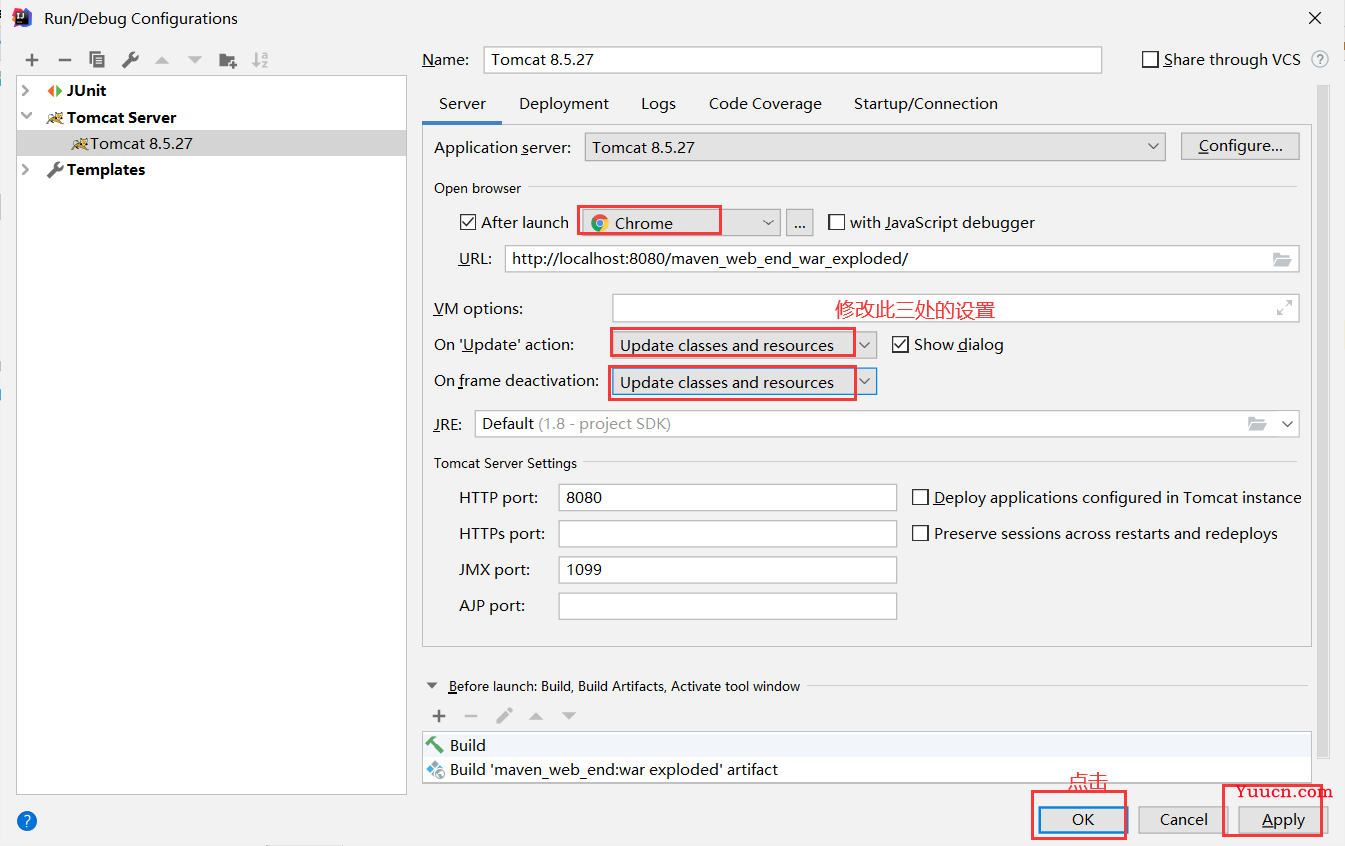The image size is (1345, 846).
Task: Click AJP port field
Action: pos(727,606)
